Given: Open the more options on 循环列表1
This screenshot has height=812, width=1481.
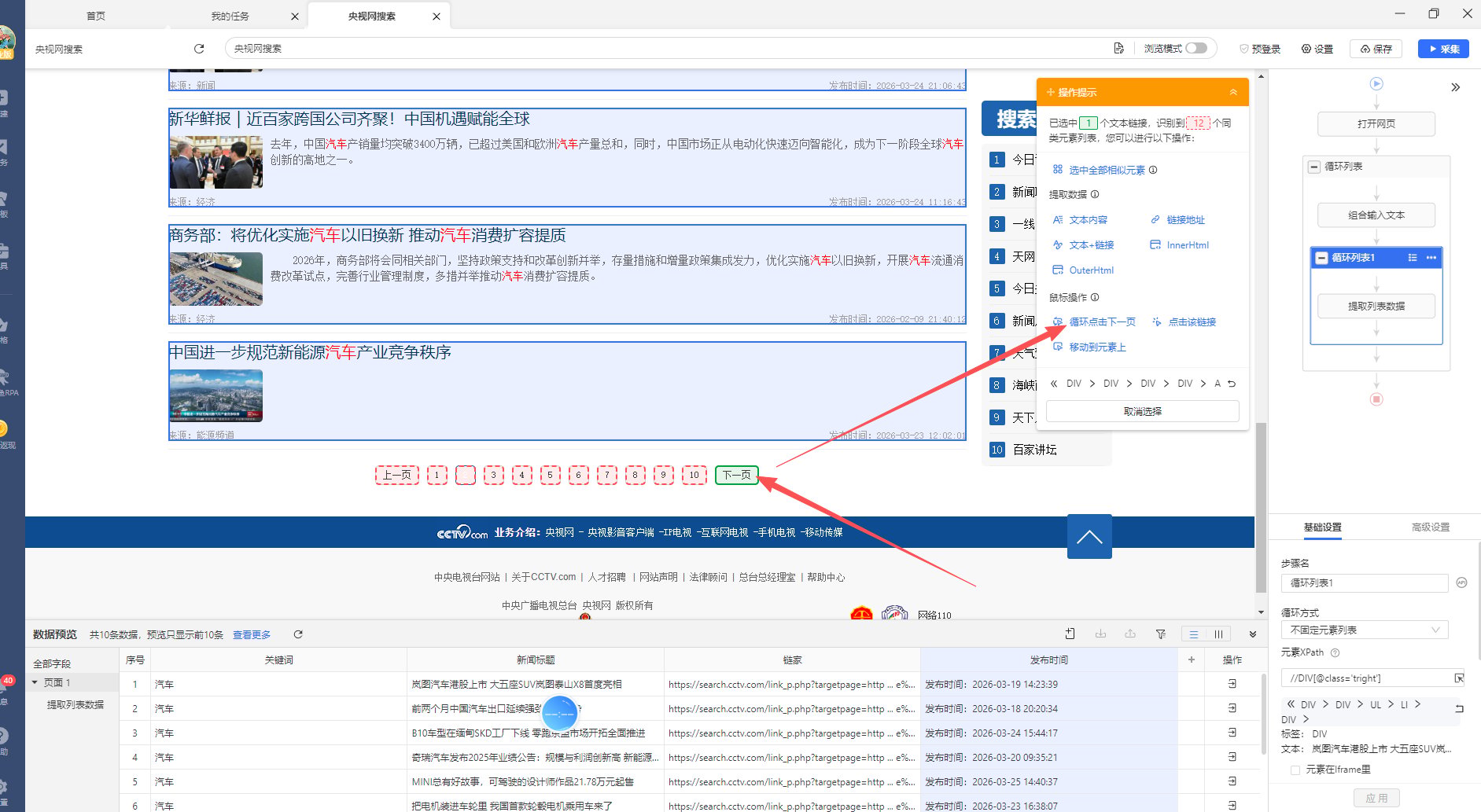Looking at the screenshot, I should click(1431, 258).
